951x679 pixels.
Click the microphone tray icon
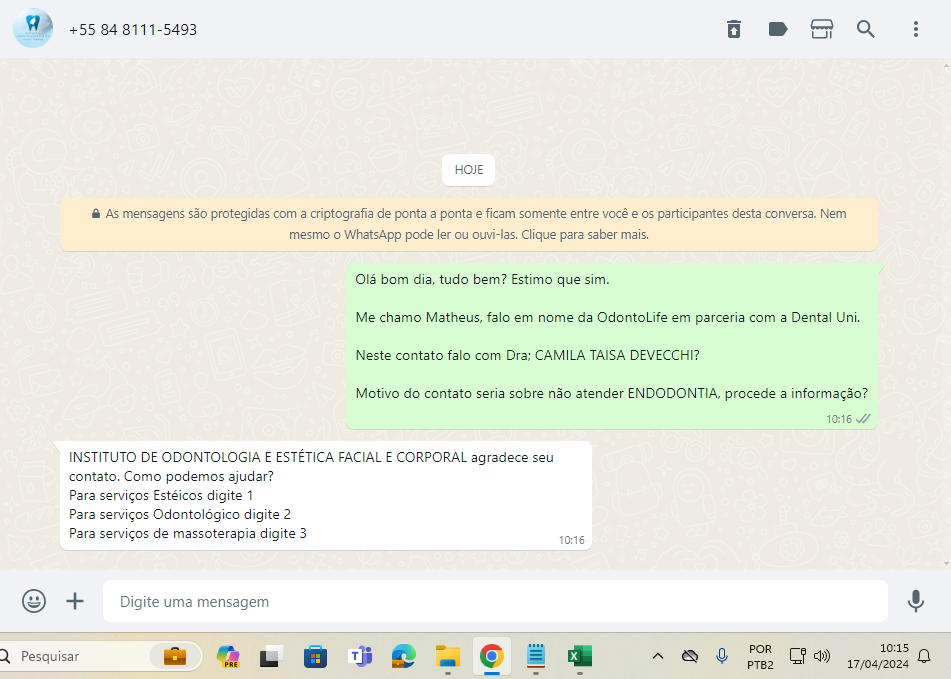[722, 656]
